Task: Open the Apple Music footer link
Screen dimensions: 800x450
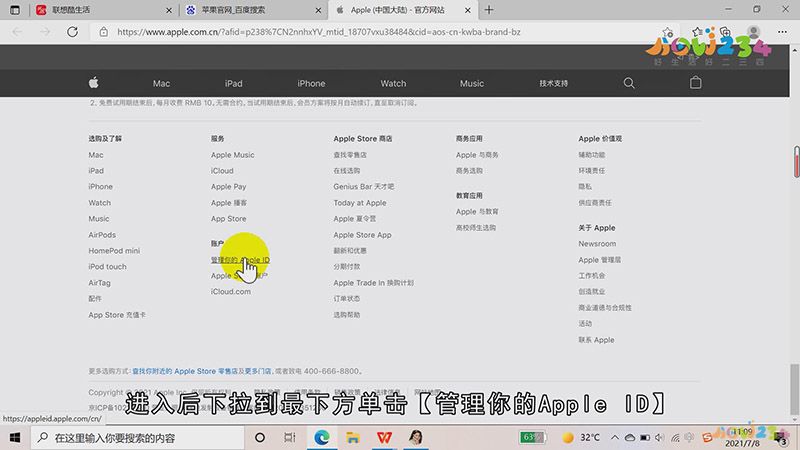Action: [x=233, y=155]
